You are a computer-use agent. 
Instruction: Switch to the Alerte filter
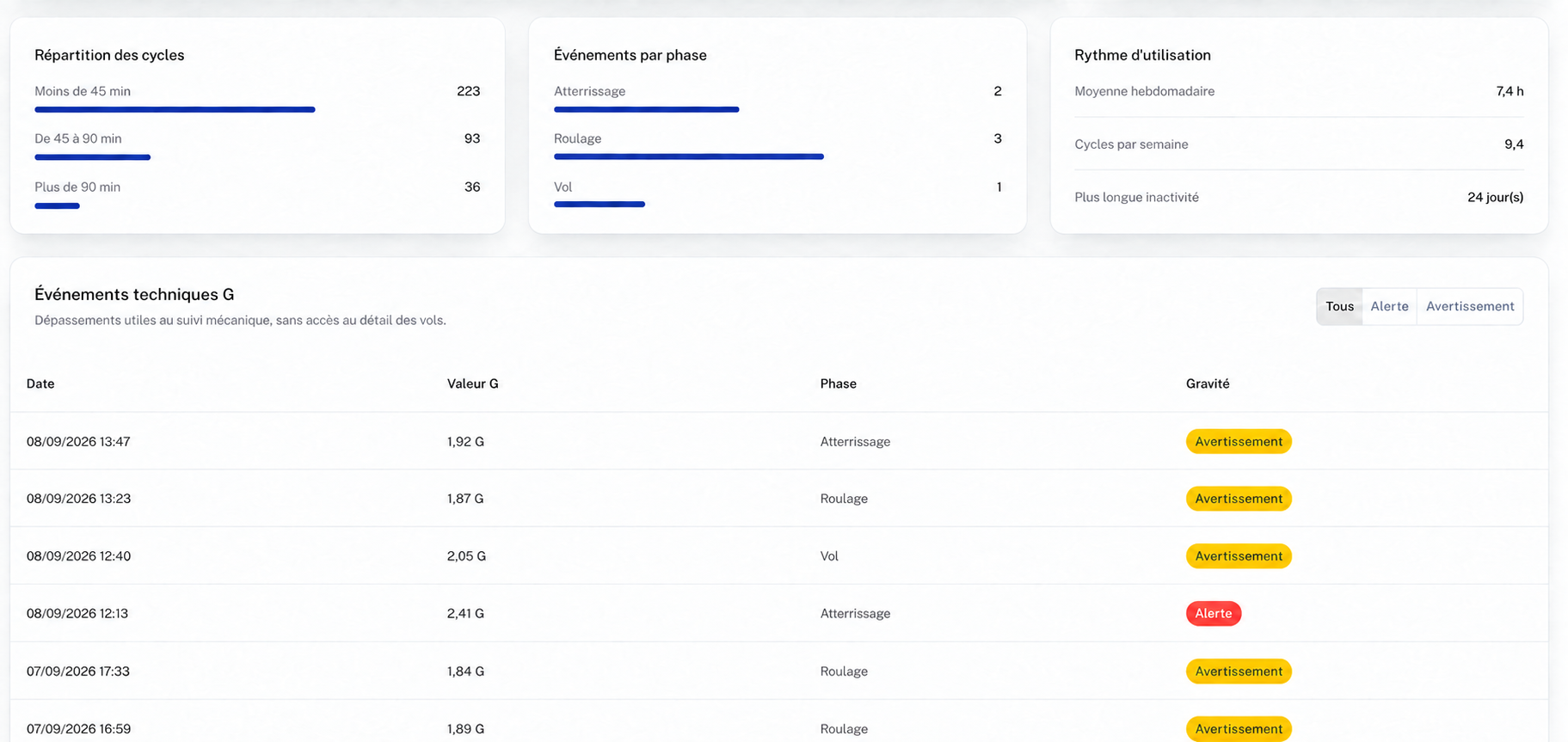(1389, 307)
